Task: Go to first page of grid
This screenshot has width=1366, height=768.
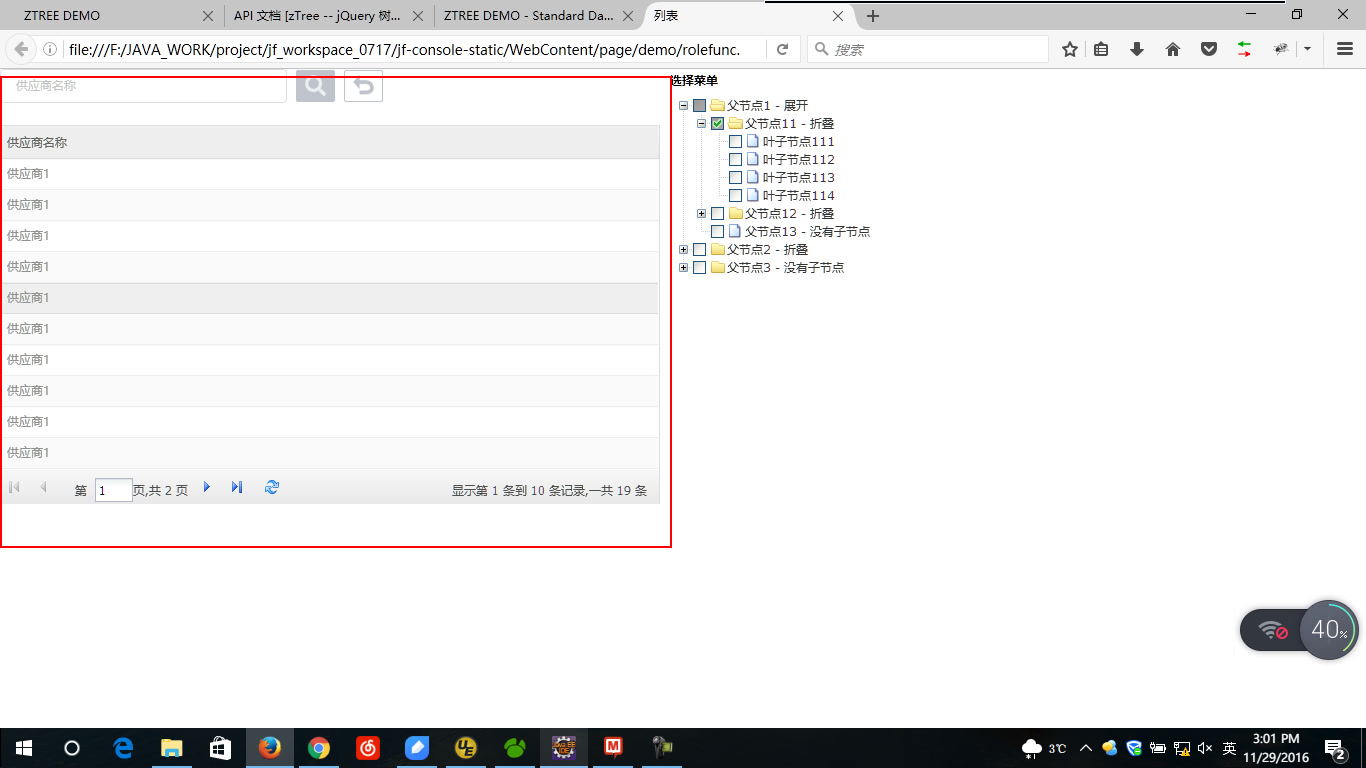Action: (14, 487)
